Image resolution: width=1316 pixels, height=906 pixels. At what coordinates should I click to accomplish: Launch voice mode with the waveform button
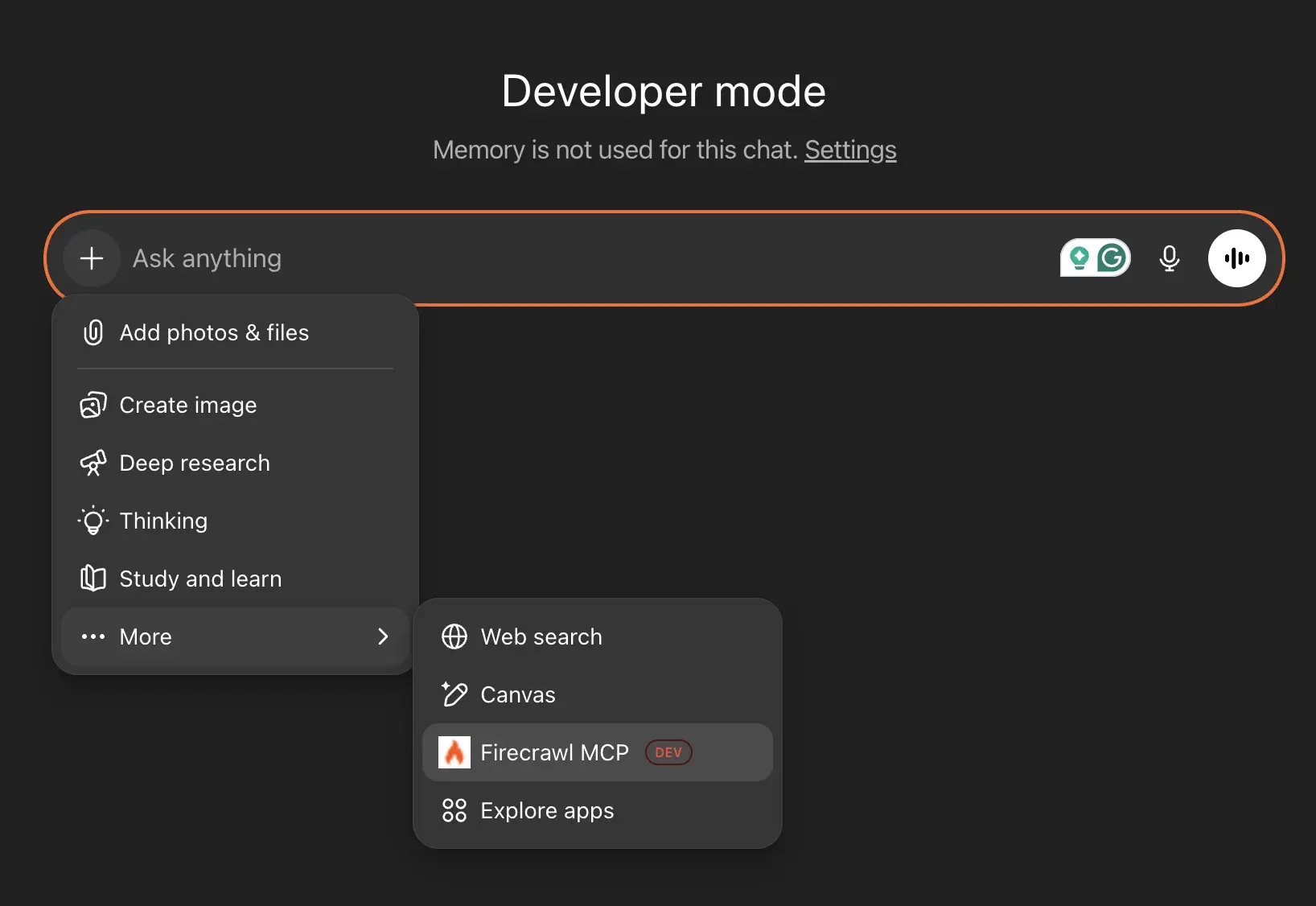click(1237, 258)
